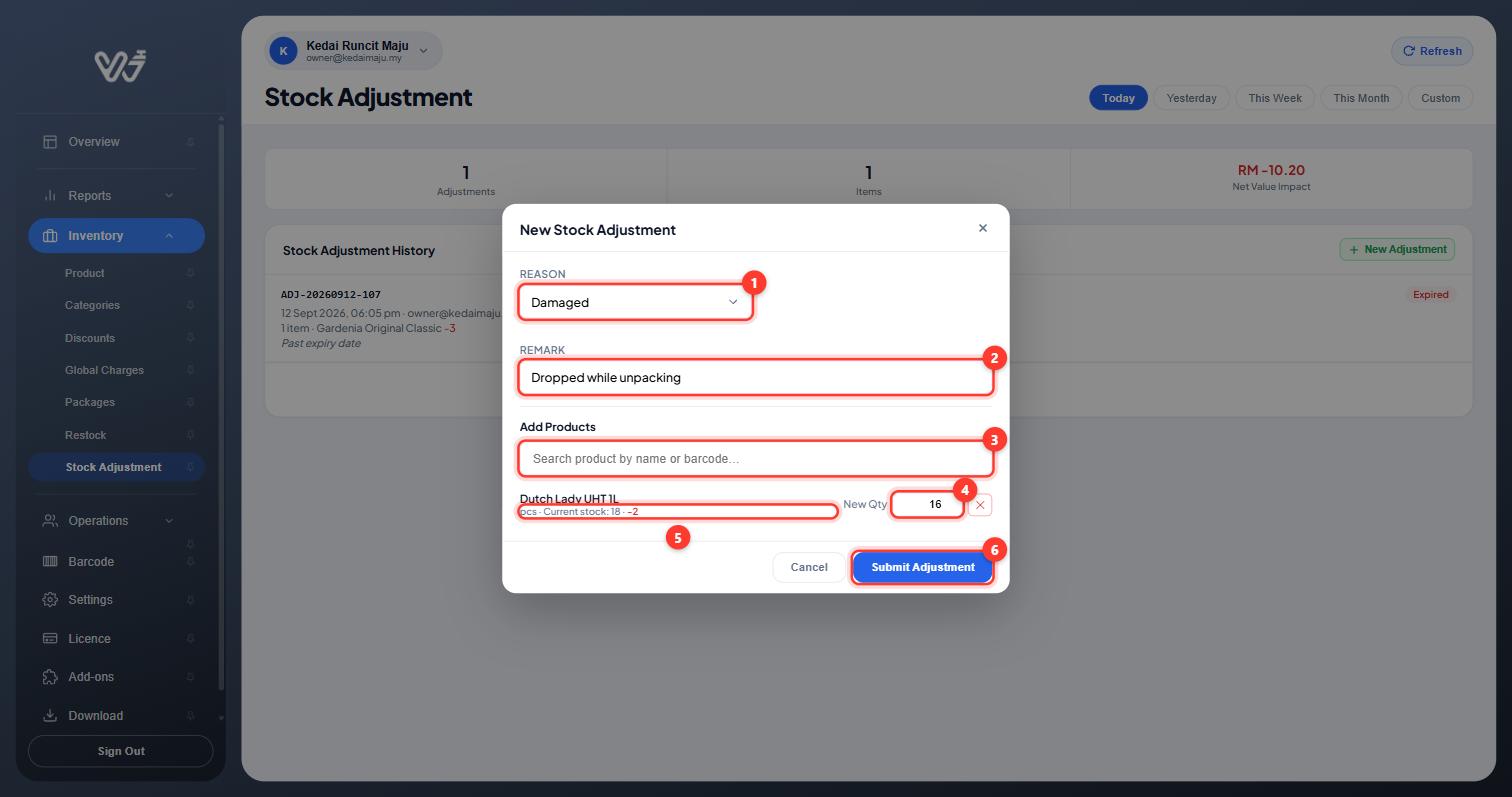The image size is (1512, 797).
Task: Pin the Licence sidebar item
Action: click(x=190, y=639)
